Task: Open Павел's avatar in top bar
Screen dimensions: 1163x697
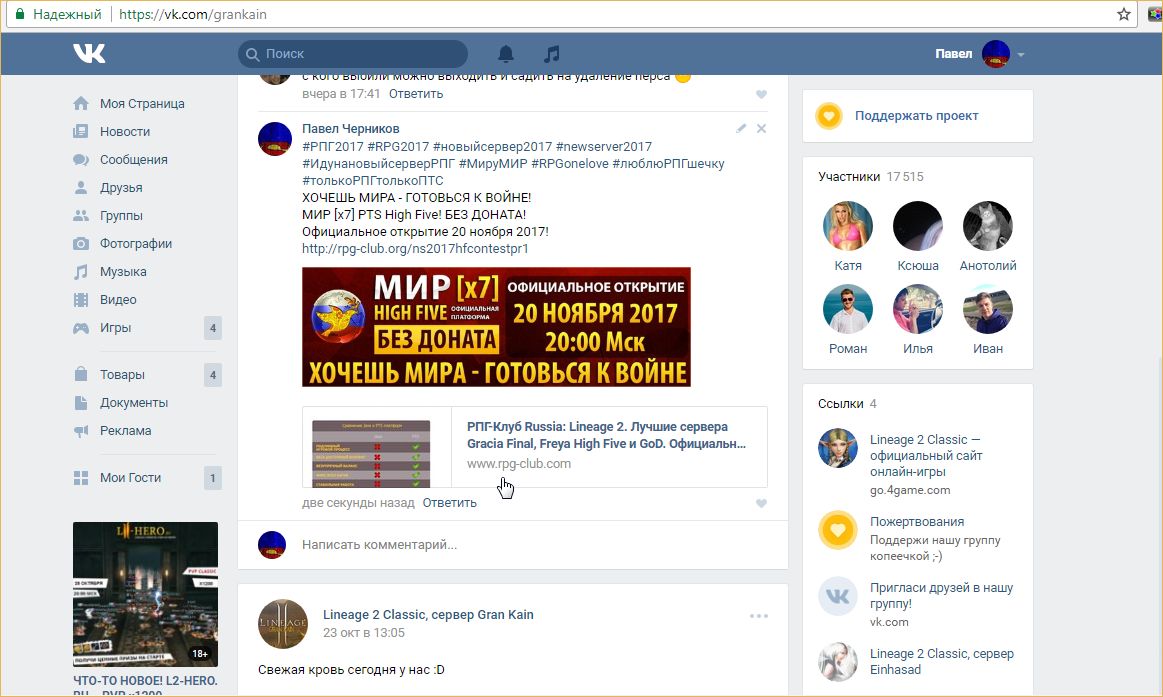Action: (x=995, y=54)
